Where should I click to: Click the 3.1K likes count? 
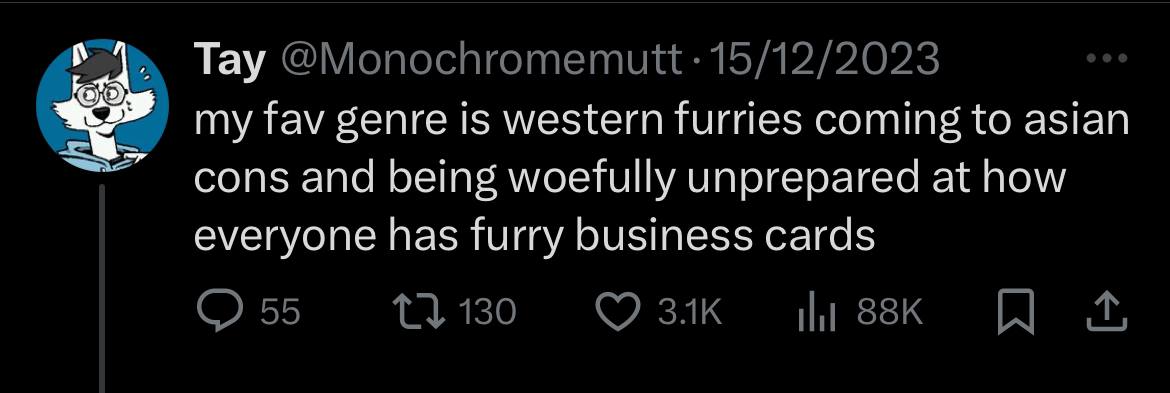[690, 312]
